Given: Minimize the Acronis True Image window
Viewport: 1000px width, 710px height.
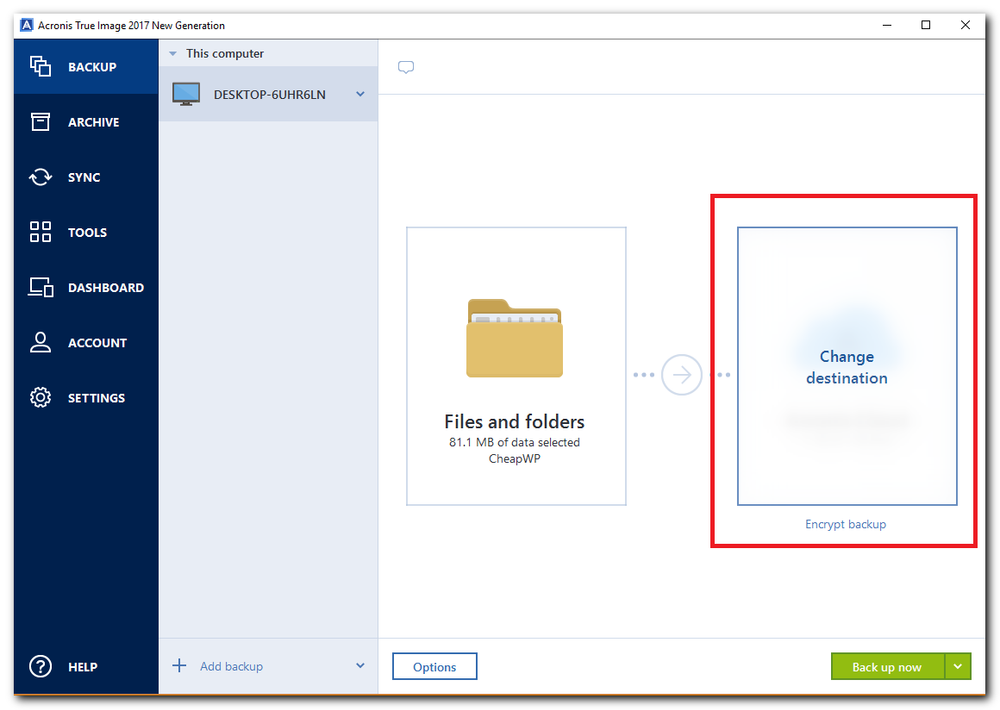Looking at the screenshot, I should [x=886, y=25].
